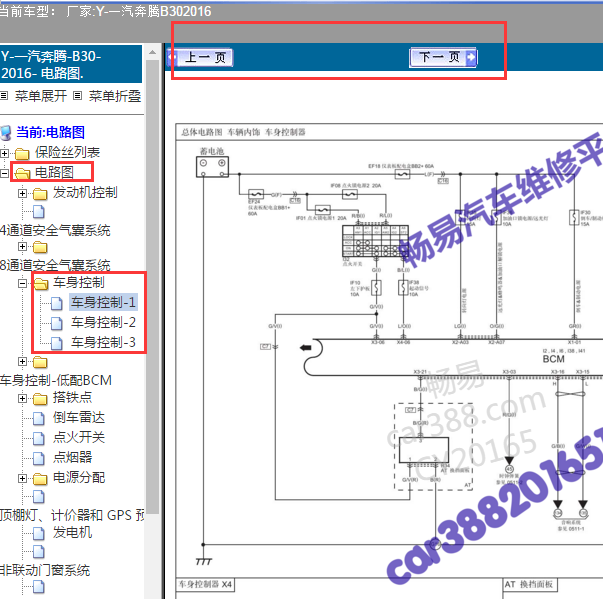Click the computer icon beside 当前:电路图
603x599 pixels.
tap(6, 133)
